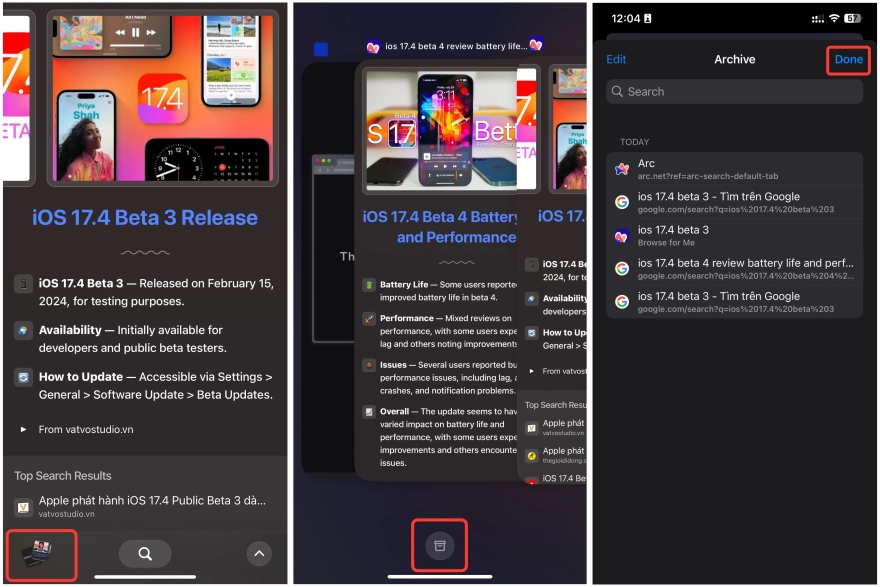Click the Google icon of beta 4 review entry
This screenshot has height=587, width=880.
622,268
